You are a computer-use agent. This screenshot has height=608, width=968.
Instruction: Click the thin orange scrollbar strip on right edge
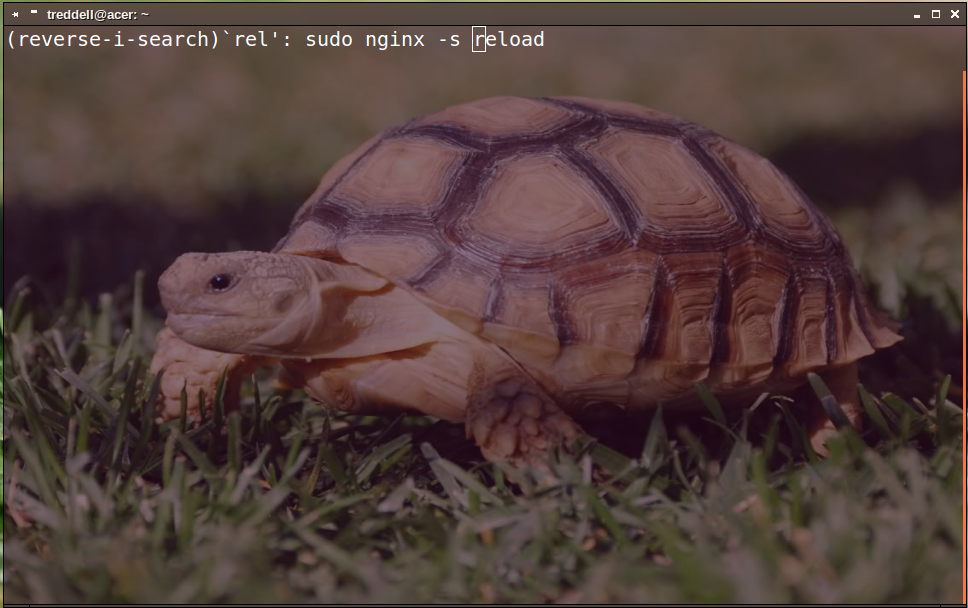[964, 300]
